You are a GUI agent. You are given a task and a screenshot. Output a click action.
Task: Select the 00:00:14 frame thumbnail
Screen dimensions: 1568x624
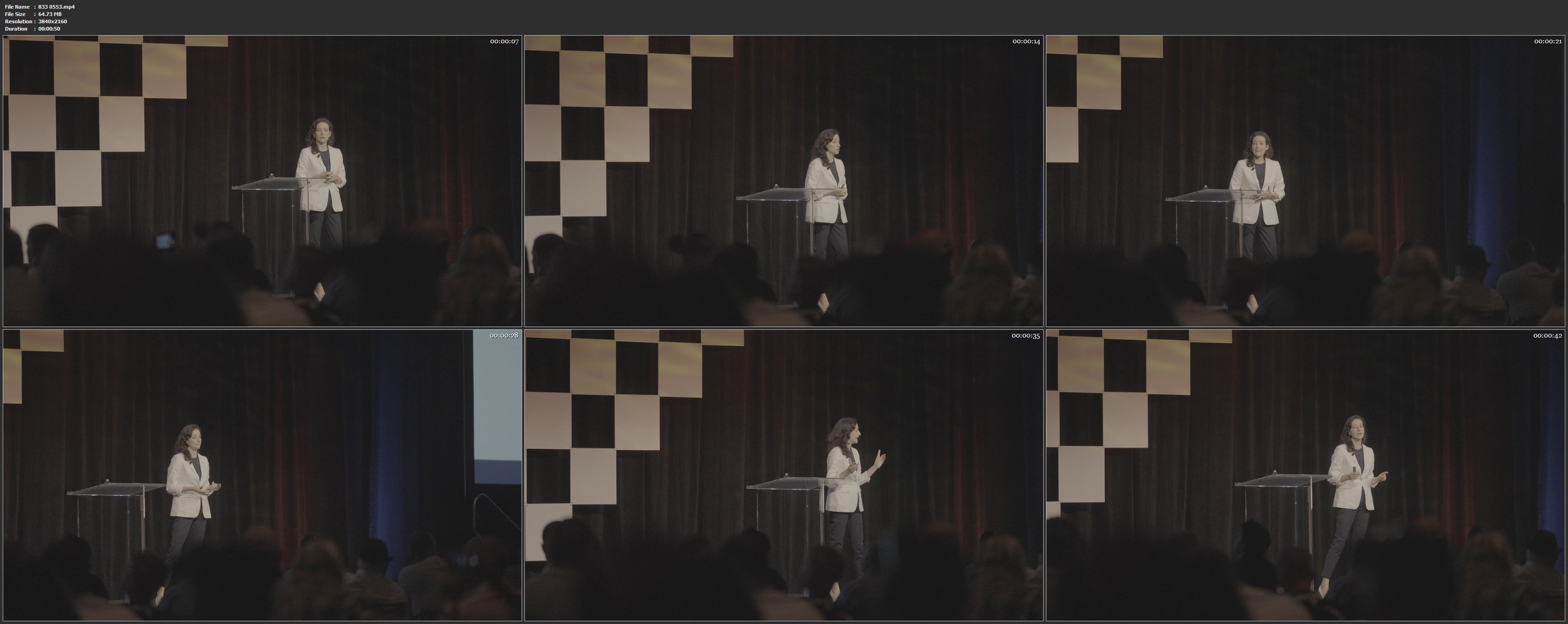coord(784,181)
